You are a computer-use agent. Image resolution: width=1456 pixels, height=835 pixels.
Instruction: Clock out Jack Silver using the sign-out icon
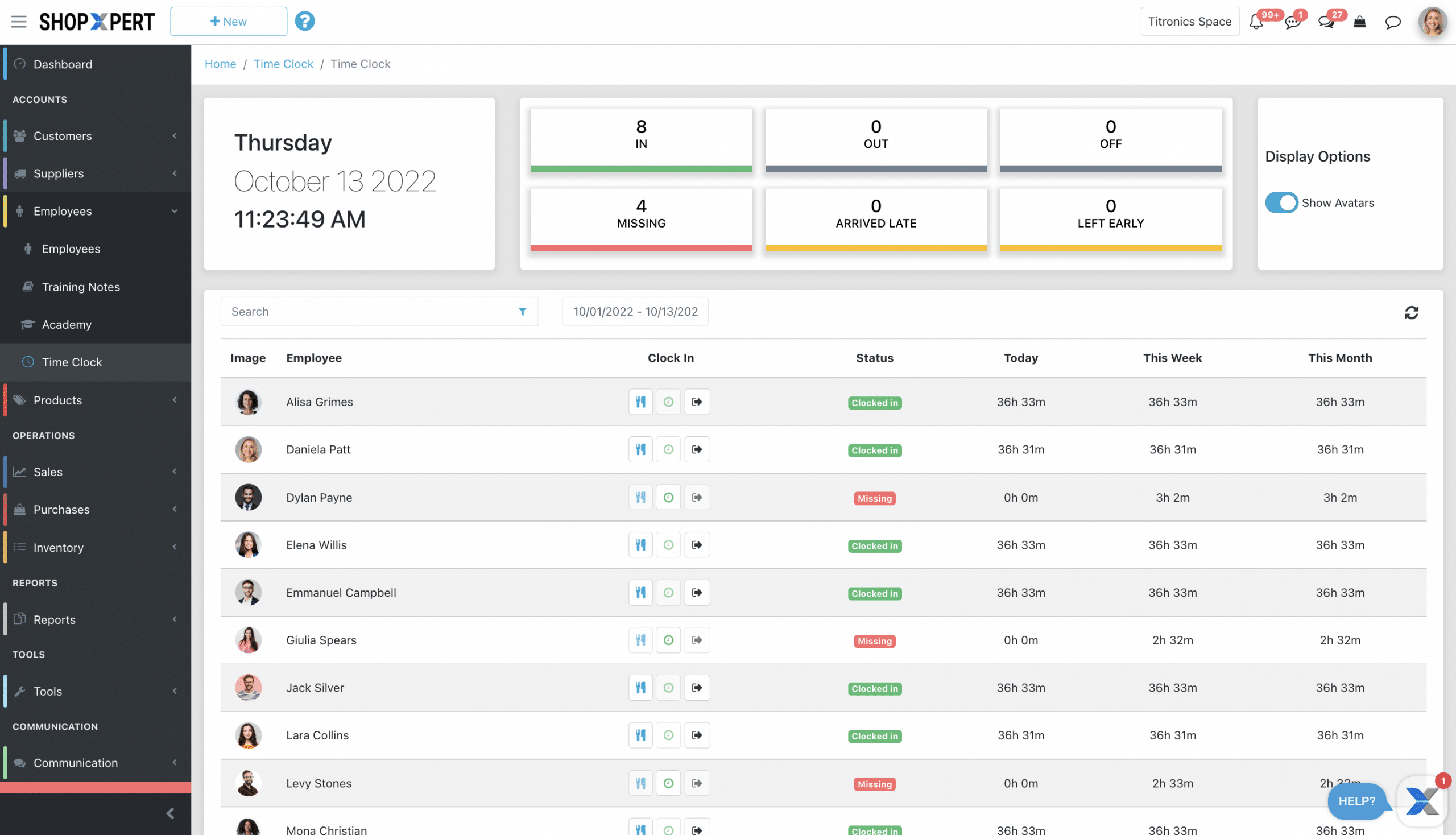tap(697, 687)
